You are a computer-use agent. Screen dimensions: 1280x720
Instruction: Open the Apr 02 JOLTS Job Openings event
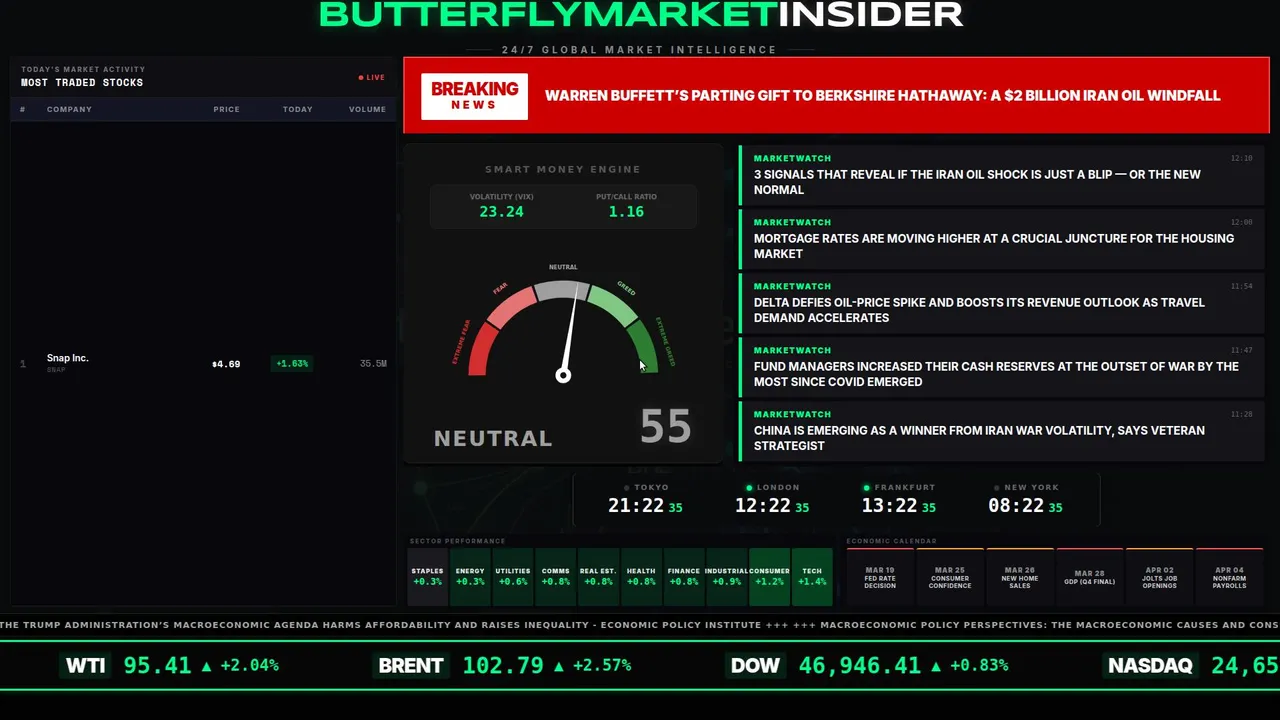[1160, 577]
